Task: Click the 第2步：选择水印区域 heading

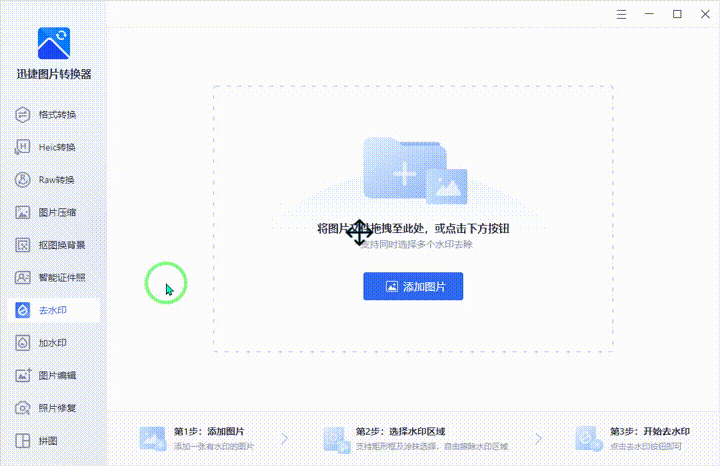Action: (x=400, y=432)
